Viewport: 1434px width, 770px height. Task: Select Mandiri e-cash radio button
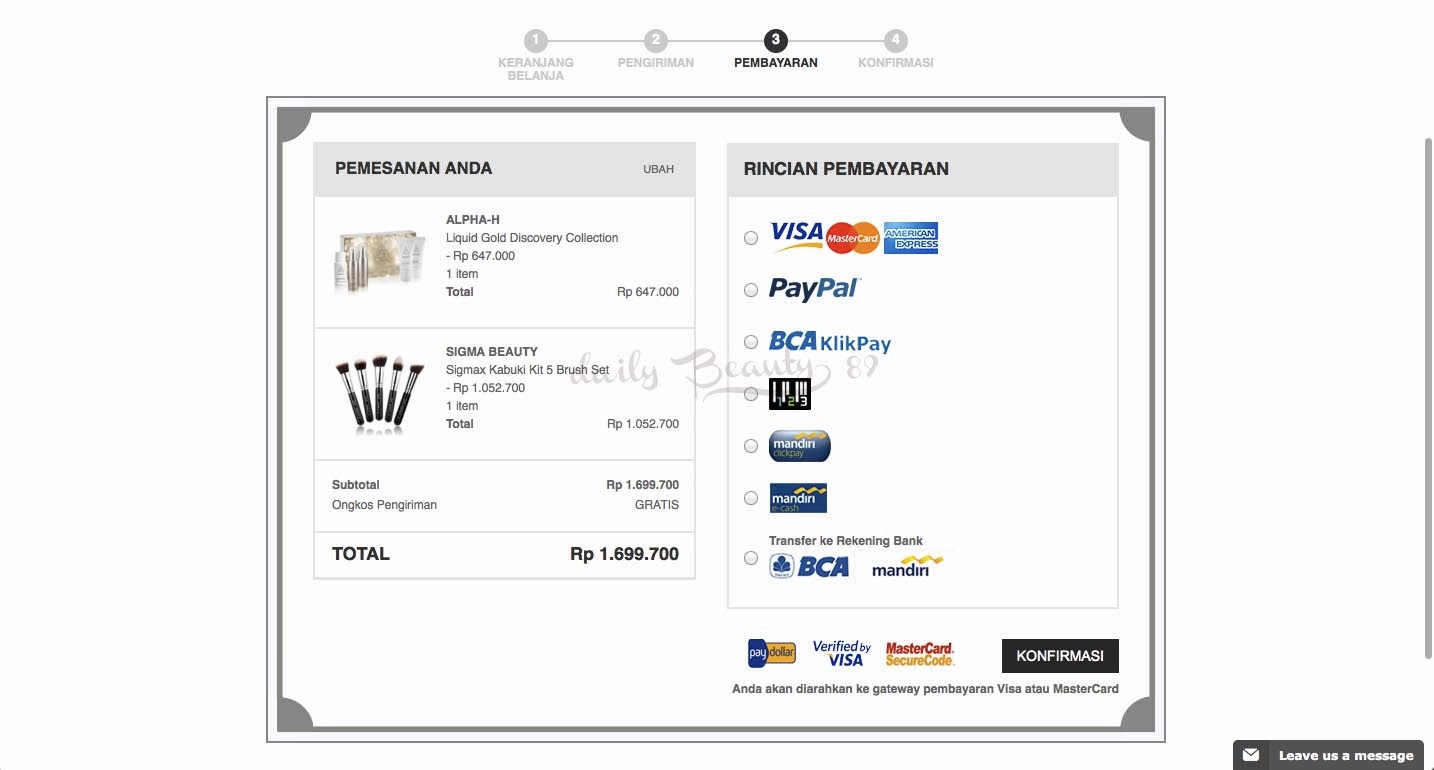tap(751, 498)
